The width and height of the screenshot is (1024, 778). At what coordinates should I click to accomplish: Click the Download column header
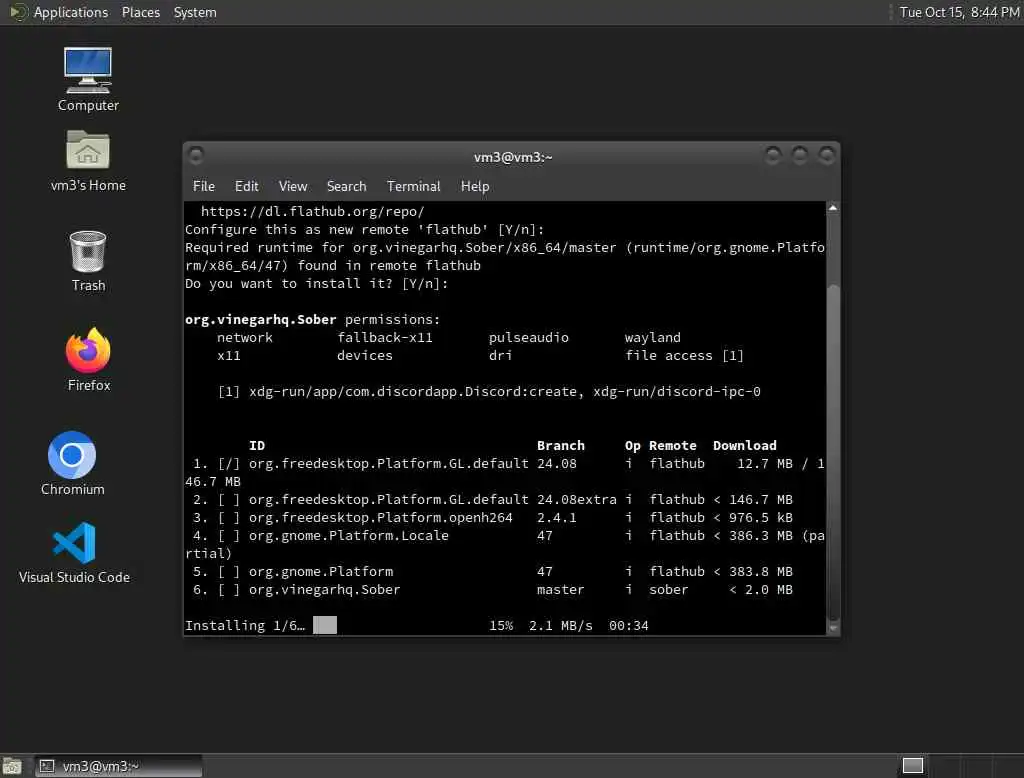tap(744, 446)
